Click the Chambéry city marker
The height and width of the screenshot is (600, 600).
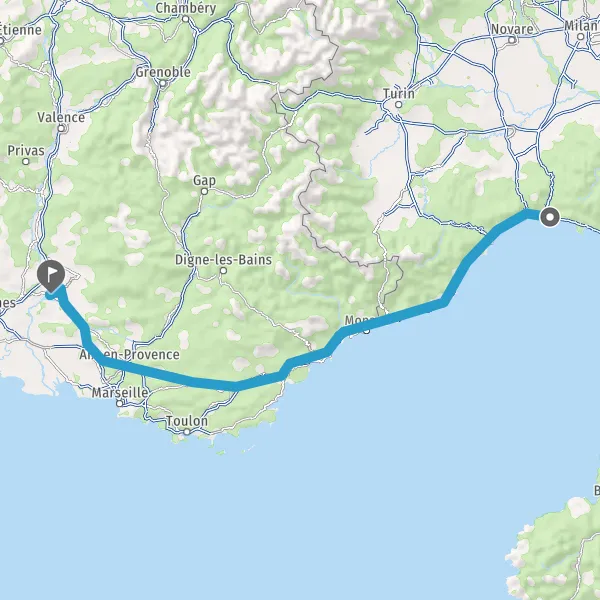pyautogui.click(x=186, y=19)
